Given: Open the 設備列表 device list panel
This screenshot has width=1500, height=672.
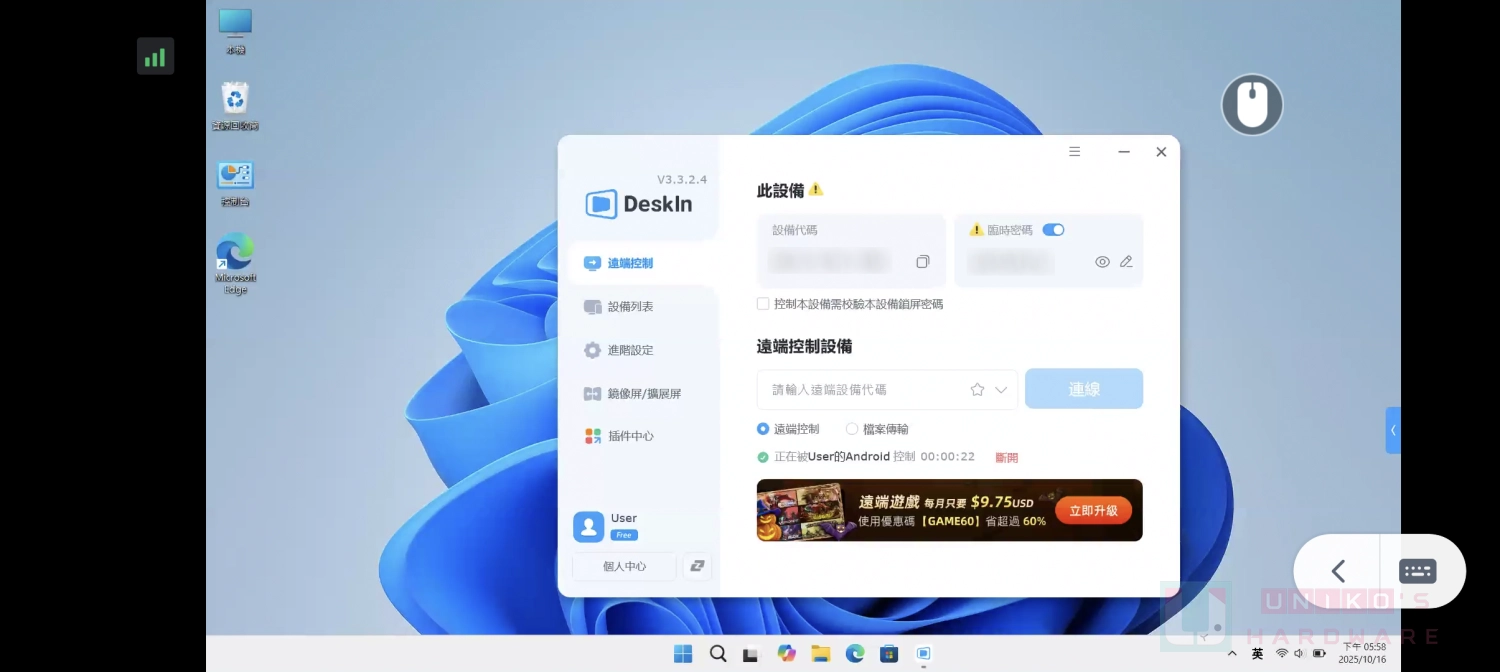Looking at the screenshot, I should coord(630,306).
